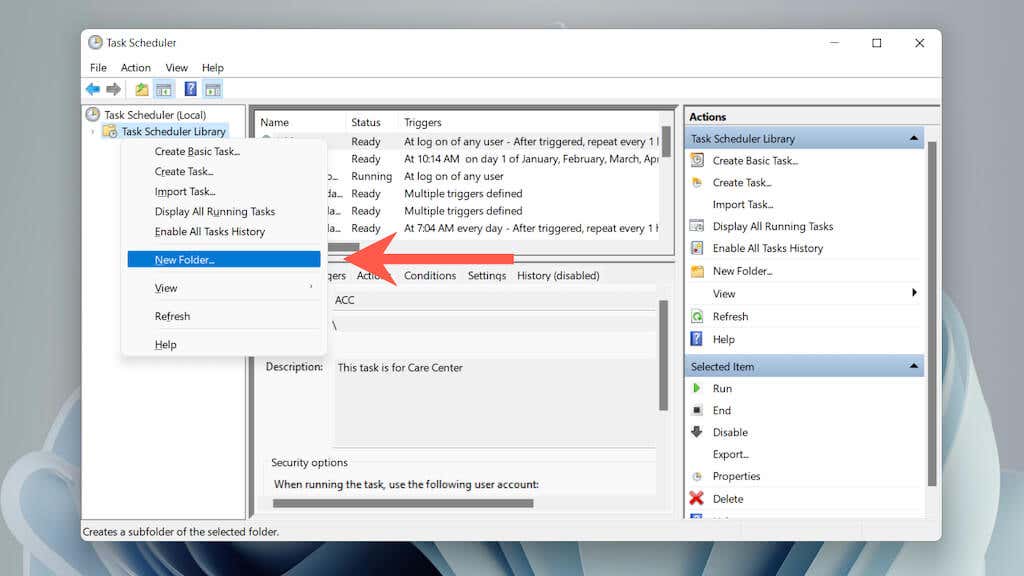Click Create Basic Task icon in Actions
Image resolution: width=1024 pixels, height=576 pixels.
click(697, 160)
